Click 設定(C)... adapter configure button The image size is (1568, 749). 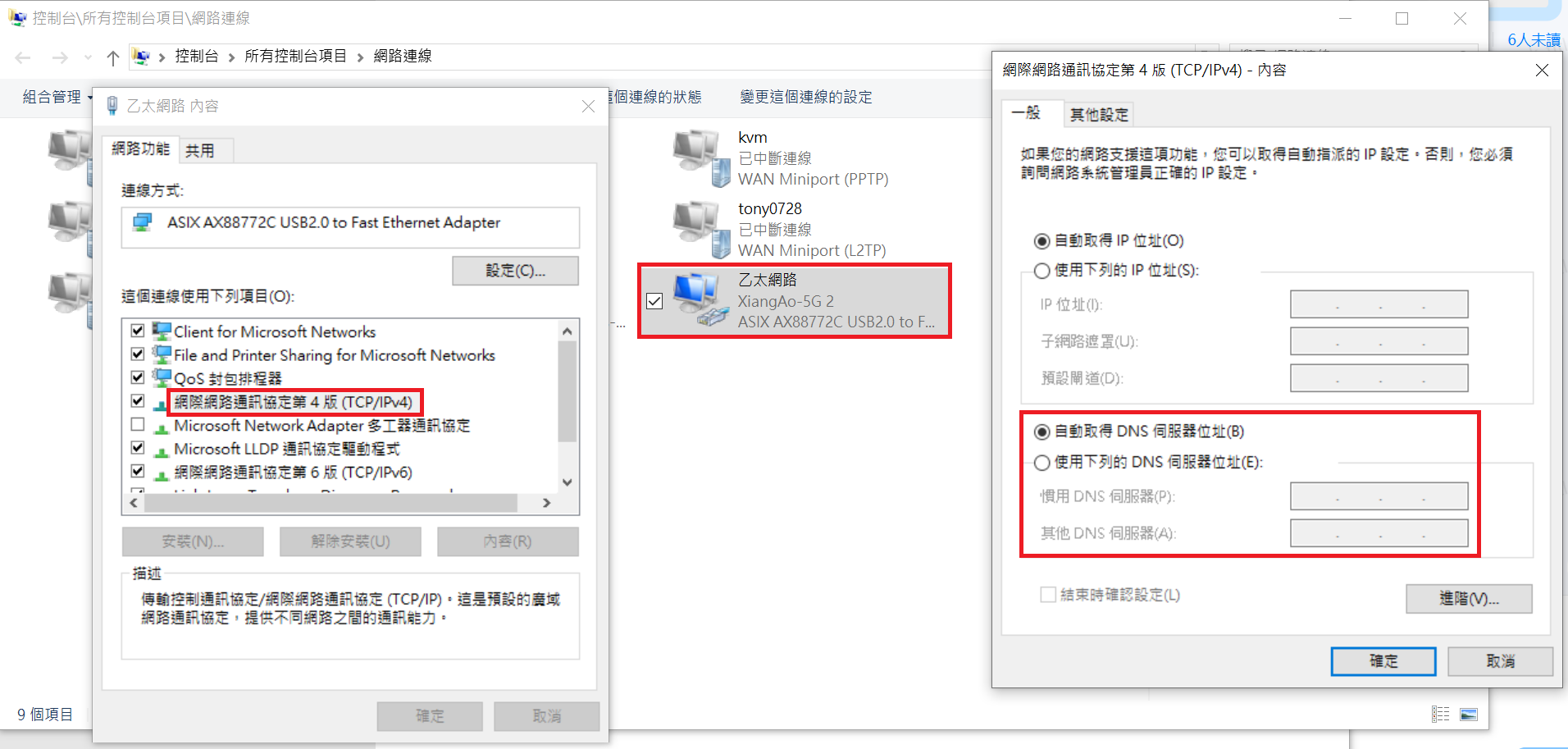pos(515,271)
